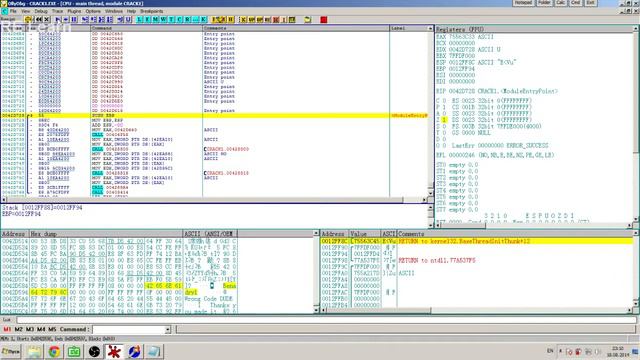Screen dimensions: 640x360
Task: Toggle the C flag value in registers
Action: (444, 100)
